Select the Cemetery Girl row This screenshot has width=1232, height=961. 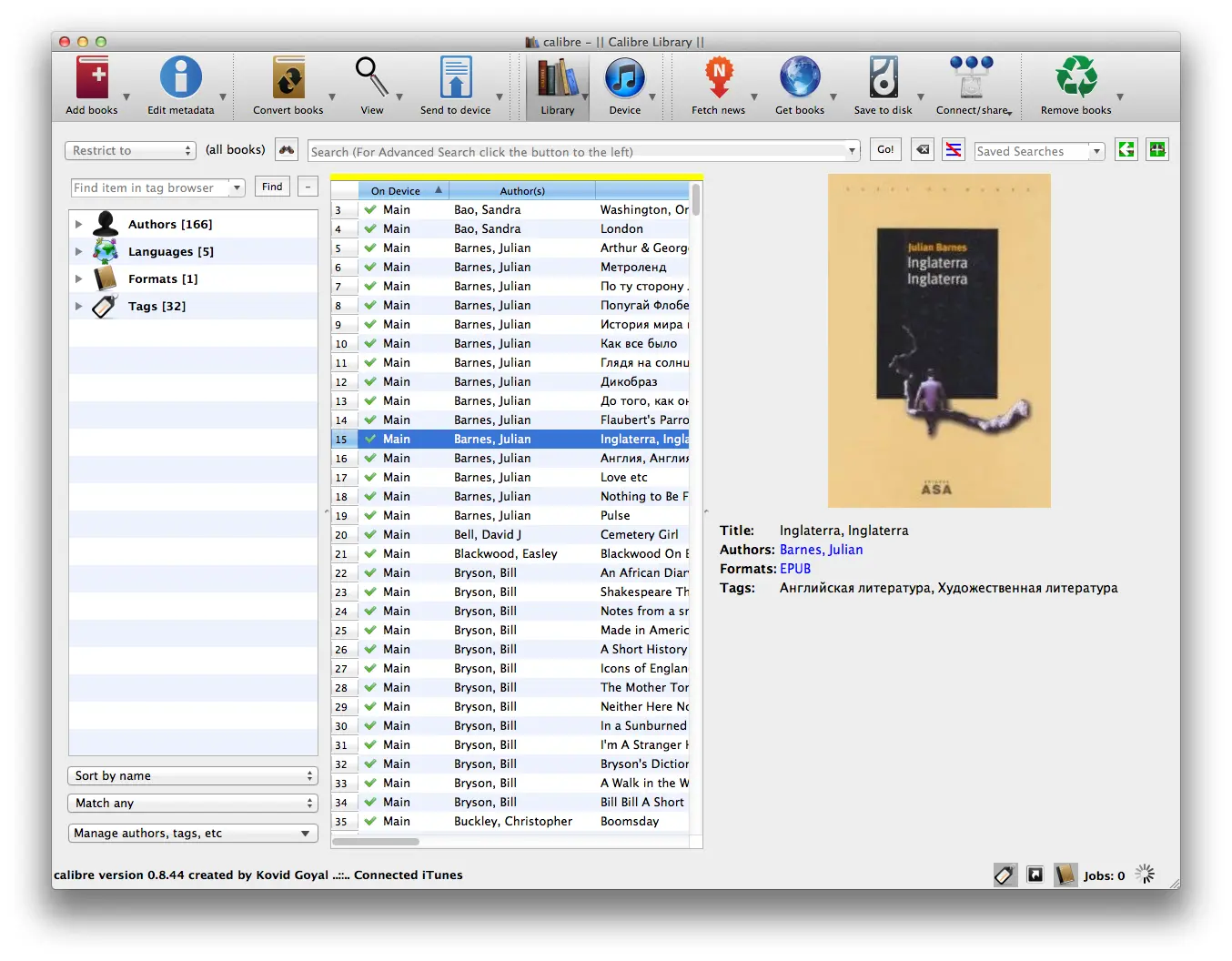pos(510,535)
